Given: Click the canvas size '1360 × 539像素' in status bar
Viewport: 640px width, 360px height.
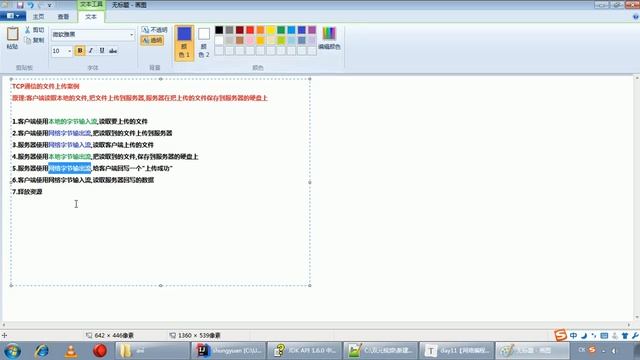Looking at the screenshot, I should click(199, 335).
